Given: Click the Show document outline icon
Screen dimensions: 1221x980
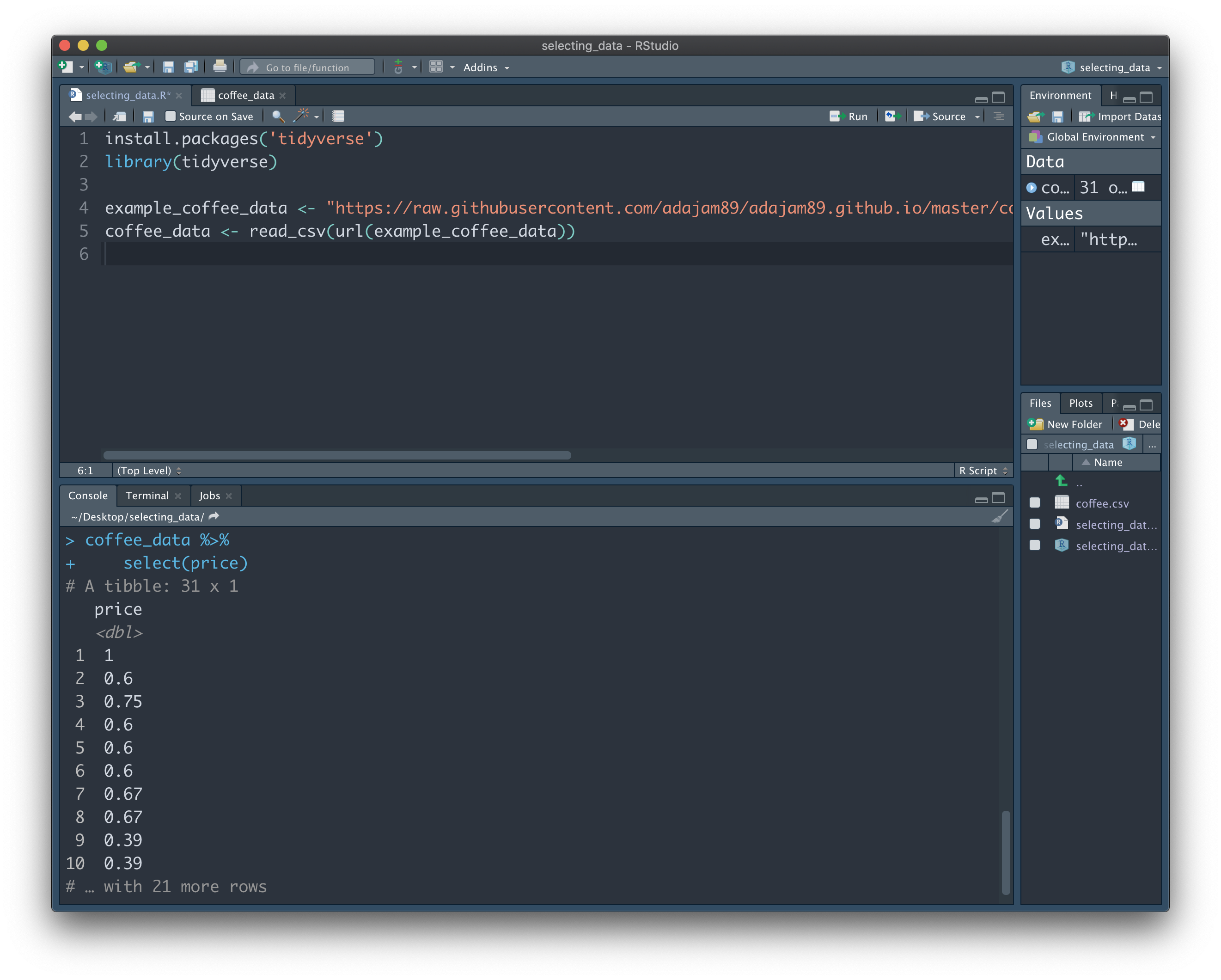Looking at the screenshot, I should pos(998,116).
